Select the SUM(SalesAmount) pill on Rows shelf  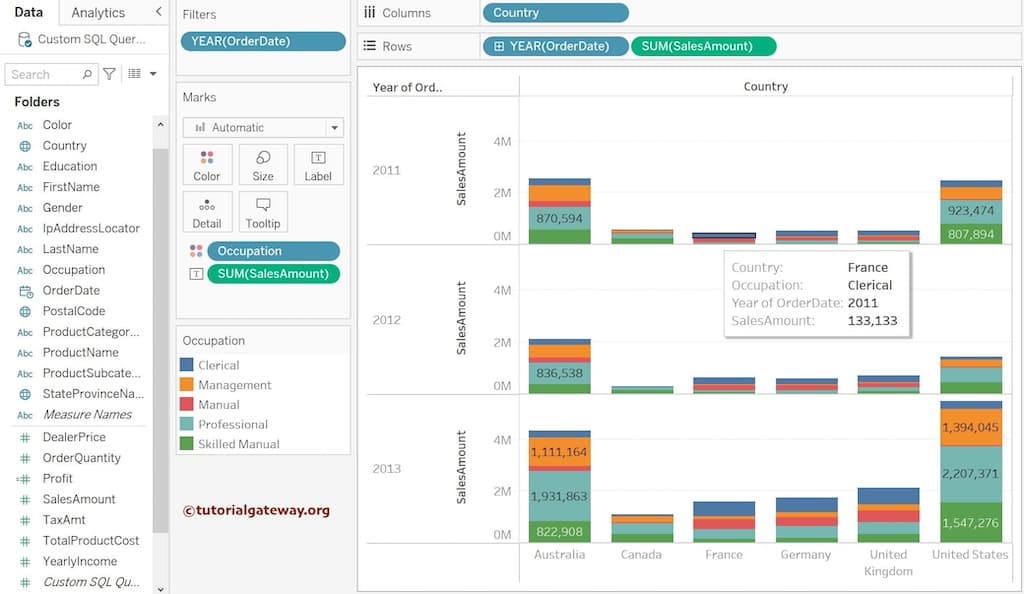click(x=704, y=46)
